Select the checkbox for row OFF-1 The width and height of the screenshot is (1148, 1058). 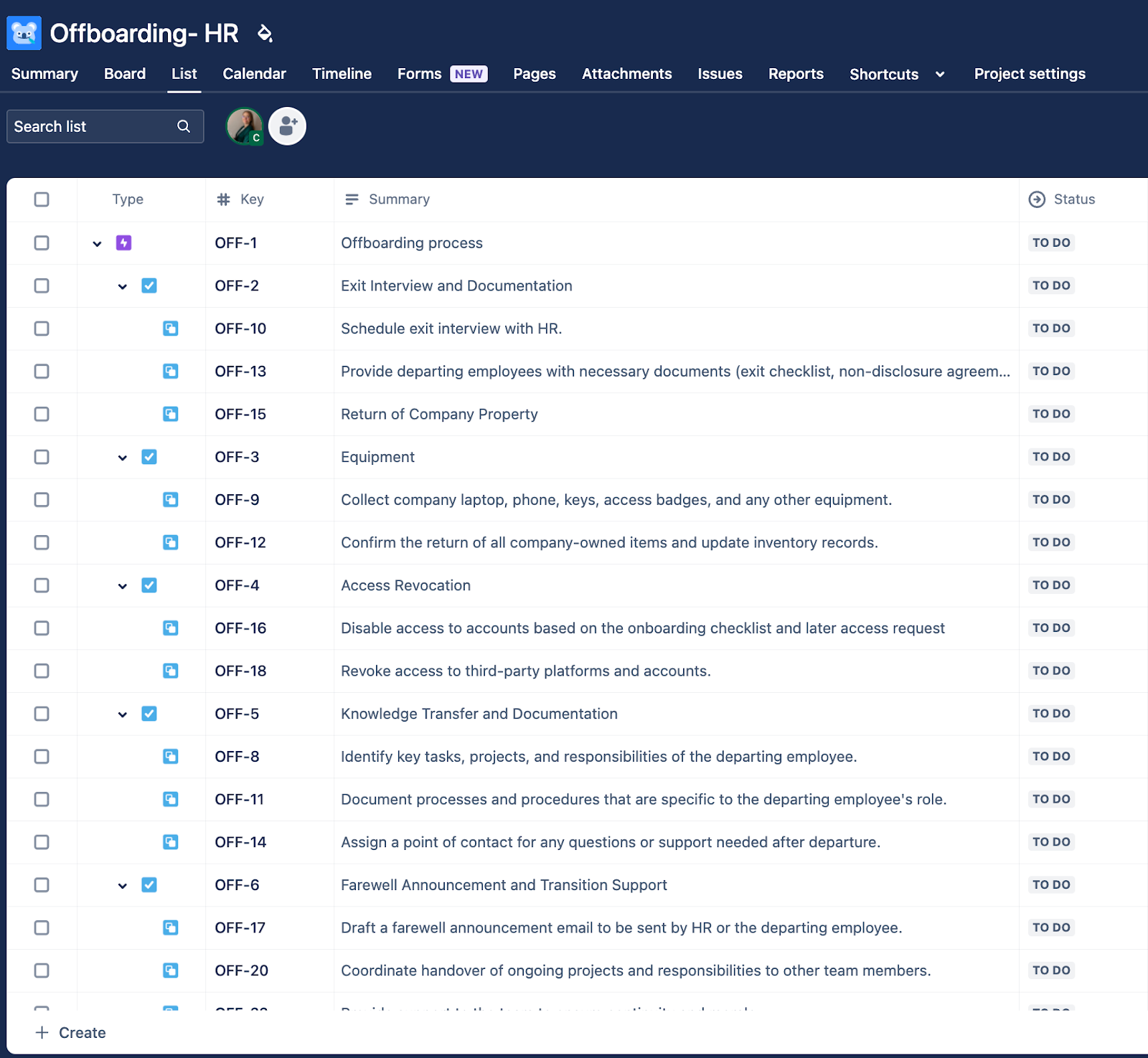click(42, 242)
